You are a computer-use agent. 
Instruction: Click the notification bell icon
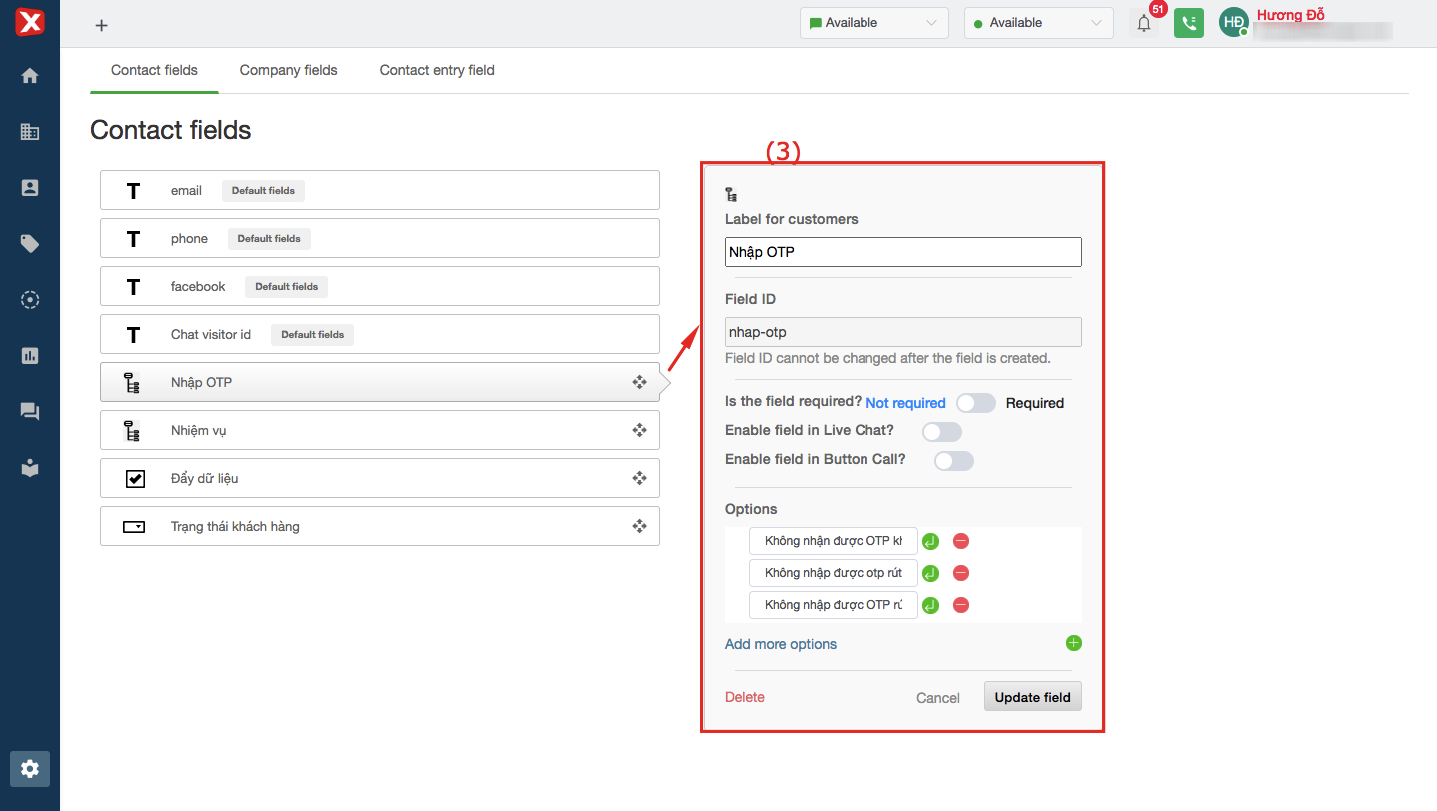(x=1144, y=23)
